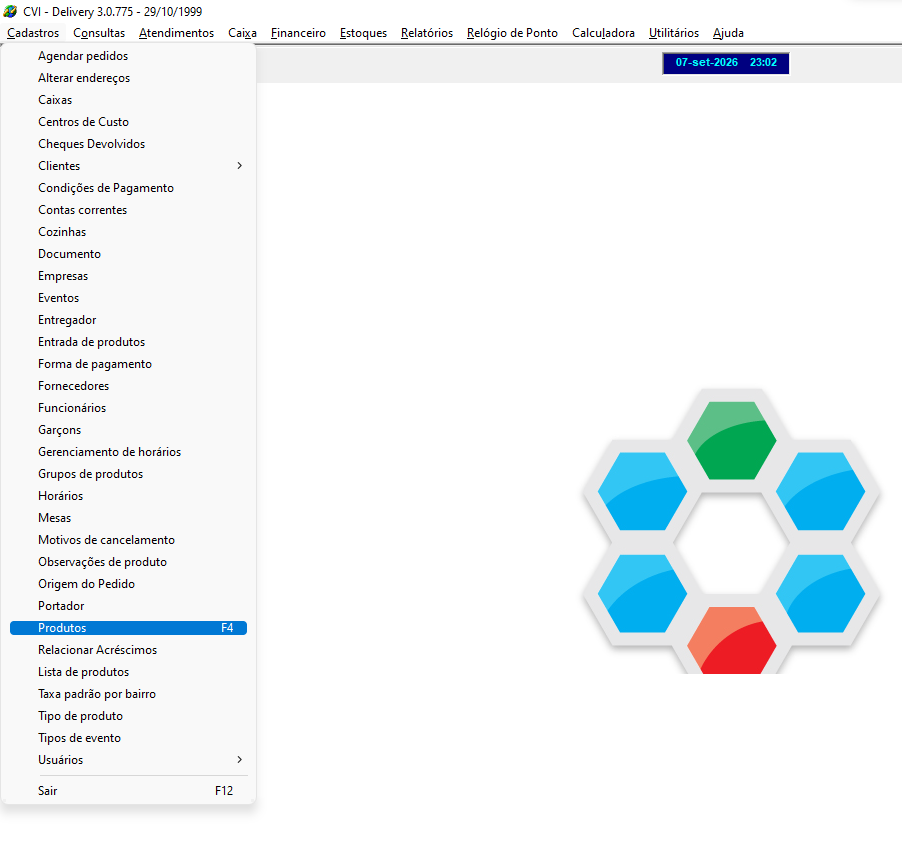Select Forma de pagamento entry

[x=128, y=364]
